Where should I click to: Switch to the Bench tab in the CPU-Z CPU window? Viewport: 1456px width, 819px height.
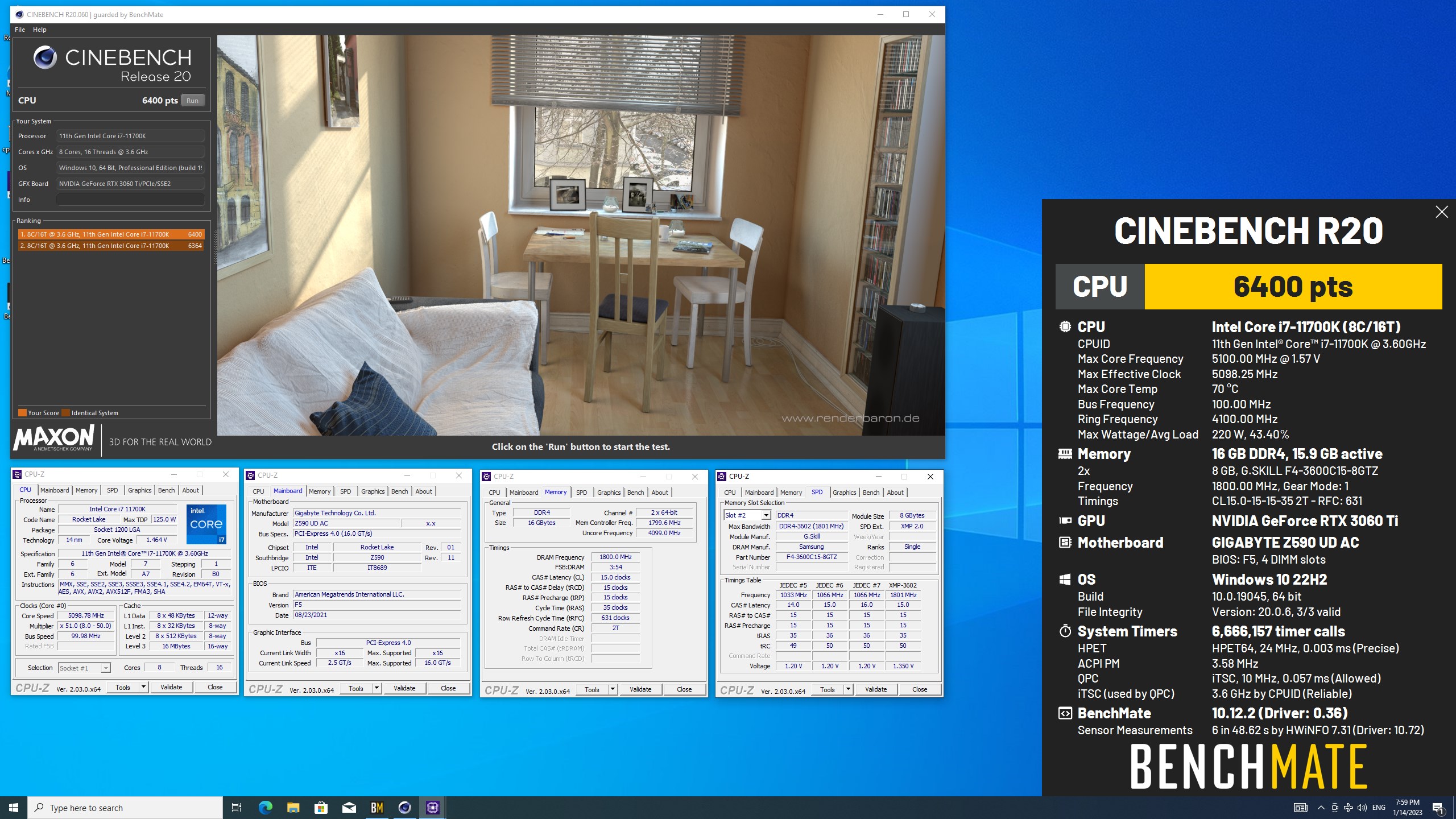(167, 490)
